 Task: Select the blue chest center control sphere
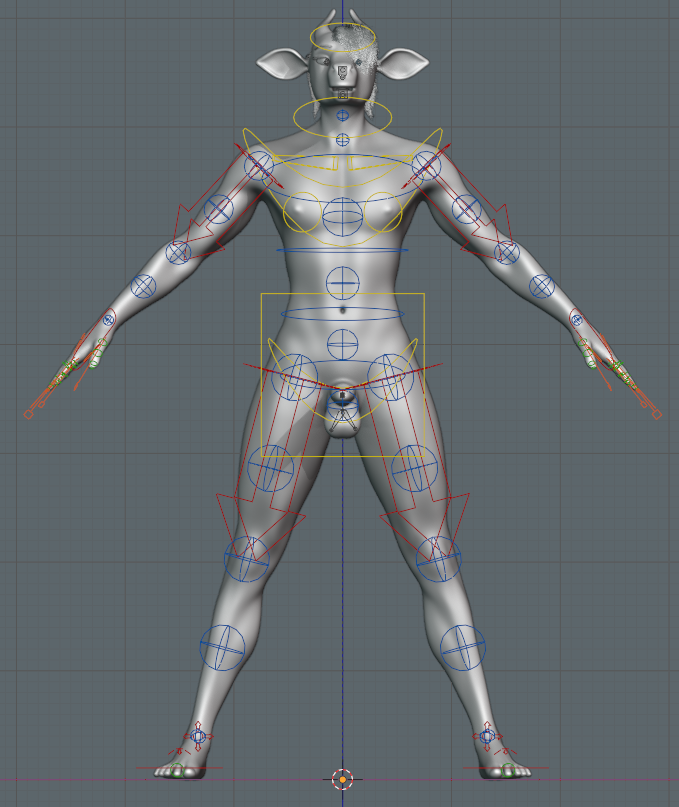[x=343, y=217]
